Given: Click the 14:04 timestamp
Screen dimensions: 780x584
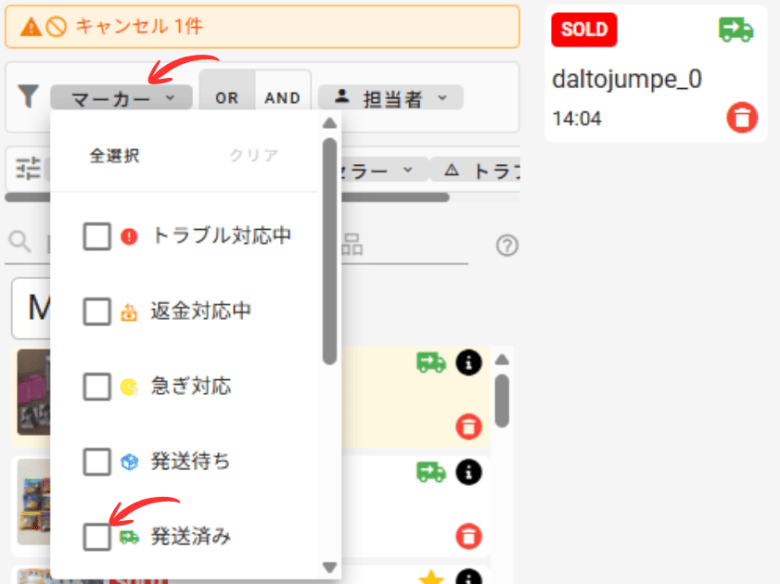Looking at the screenshot, I should click(x=577, y=119).
